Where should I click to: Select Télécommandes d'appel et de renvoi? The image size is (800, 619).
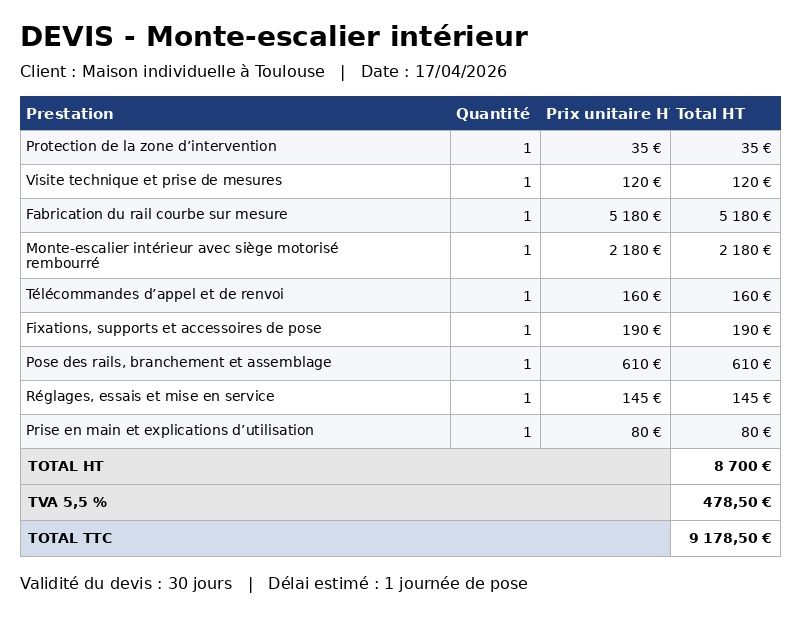(155, 294)
